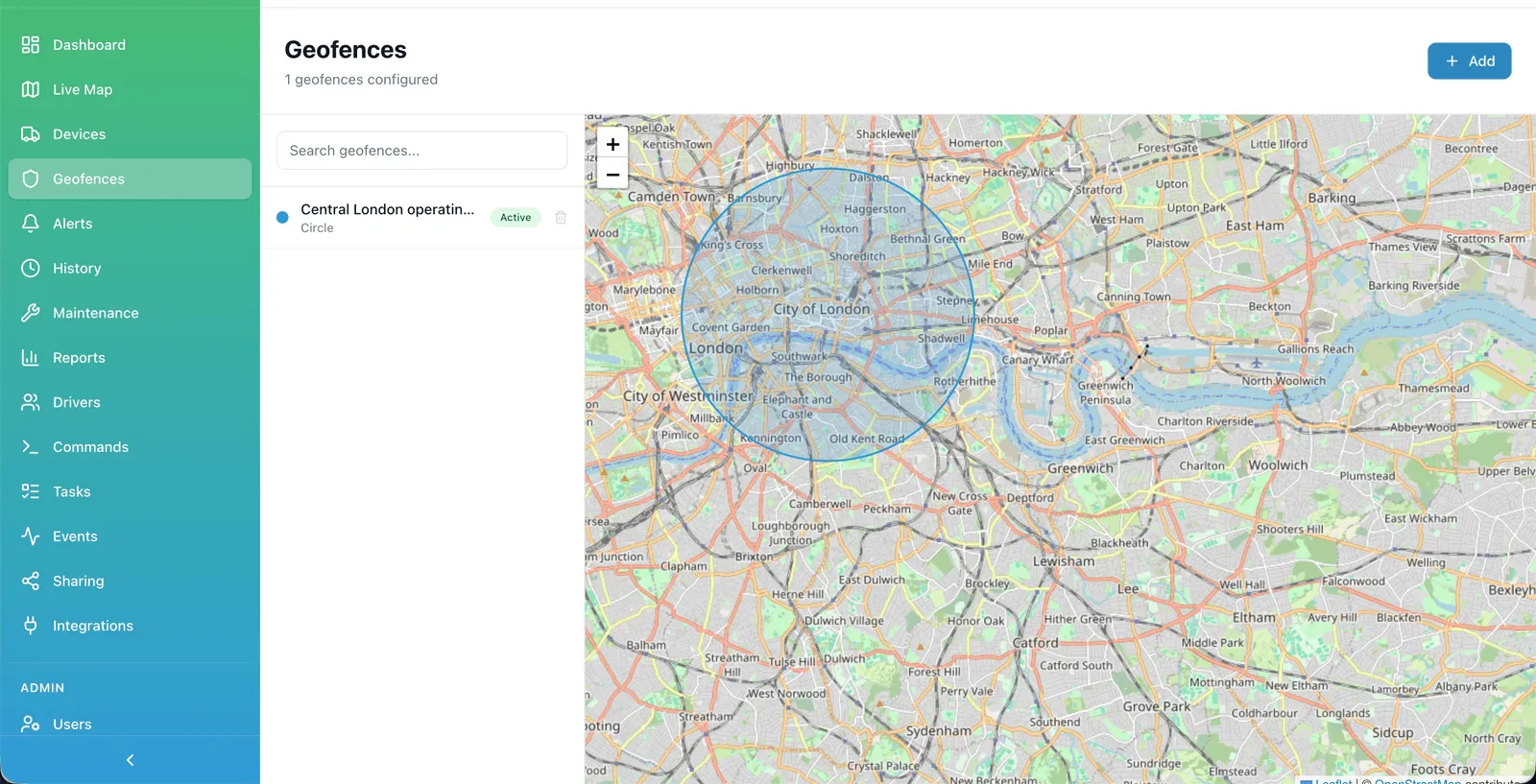Click the Geofences shield icon
Viewport: 1536px width, 784px height.
(31, 178)
